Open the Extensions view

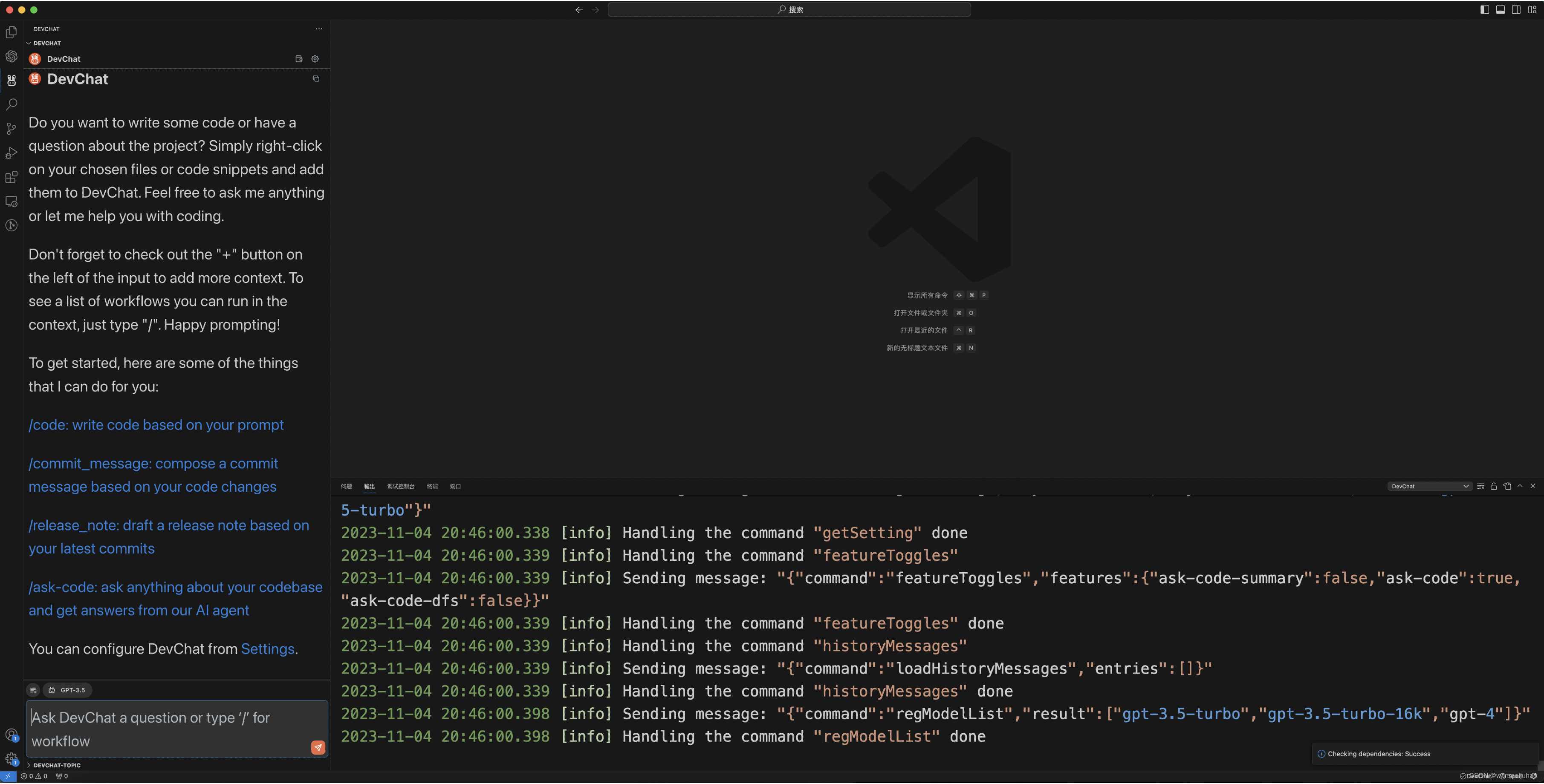tap(12, 177)
